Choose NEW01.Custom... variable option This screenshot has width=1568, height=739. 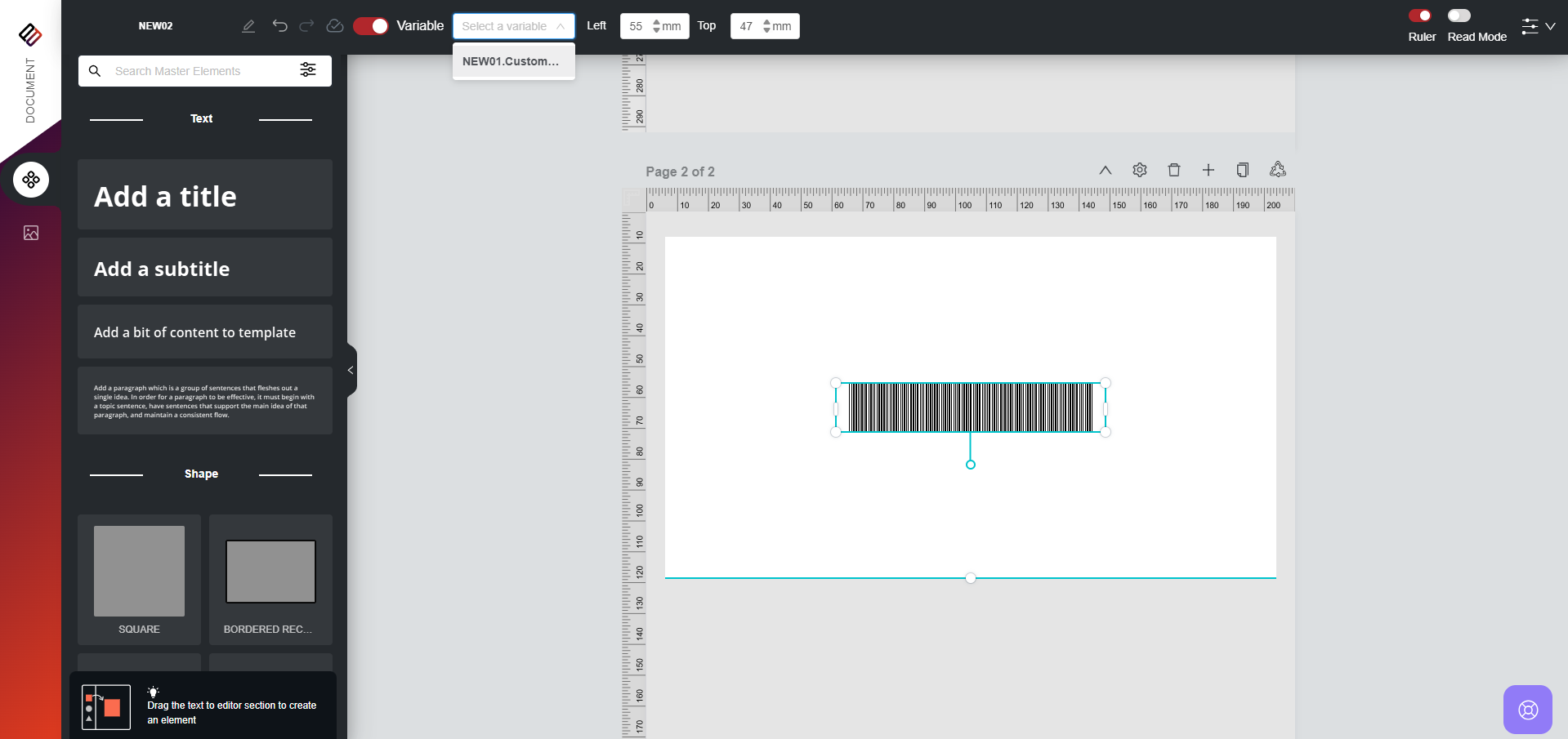click(x=511, y=61)
